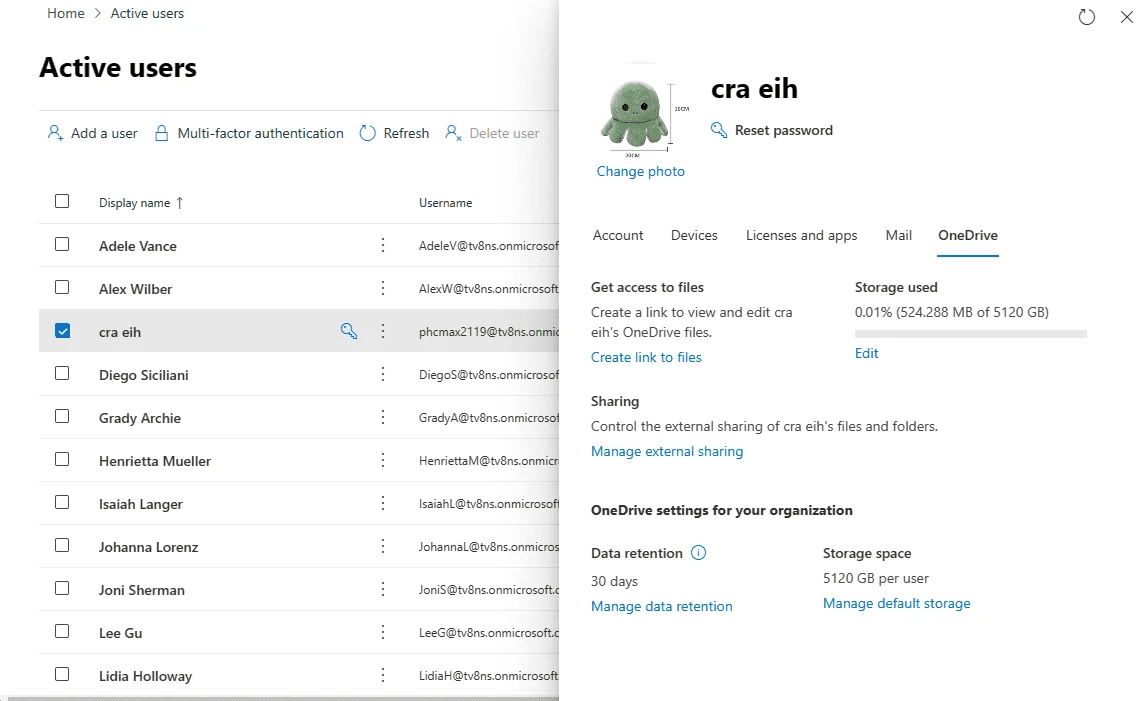Go to Home breadcrumb

(x=65, y=14)
